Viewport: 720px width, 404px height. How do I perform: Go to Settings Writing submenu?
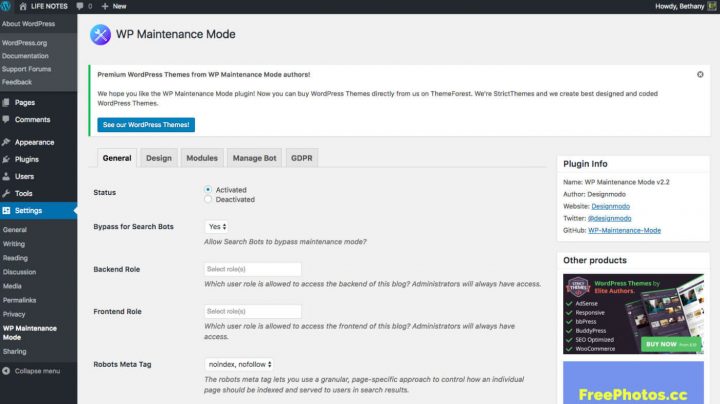tap(14, 244)
